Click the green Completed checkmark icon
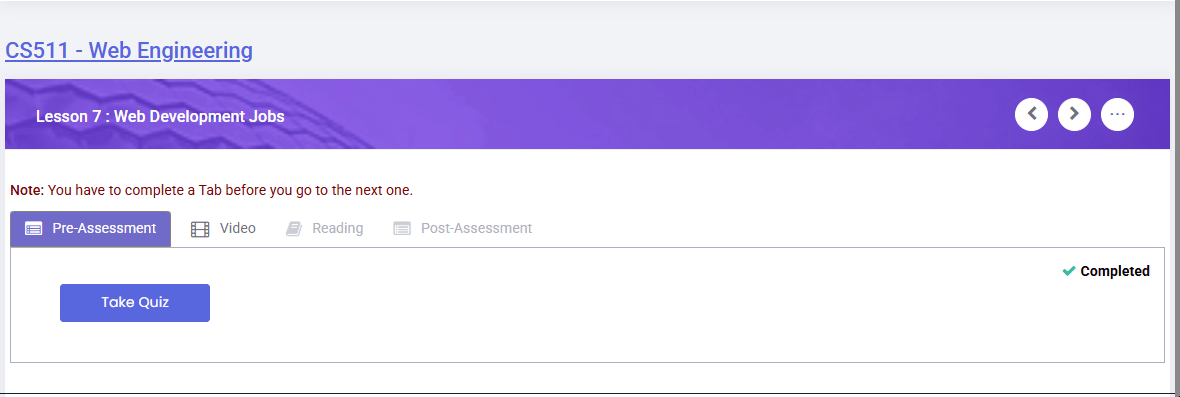Viewport: 1180px width, 397px height. click(x=1068, y=271)
